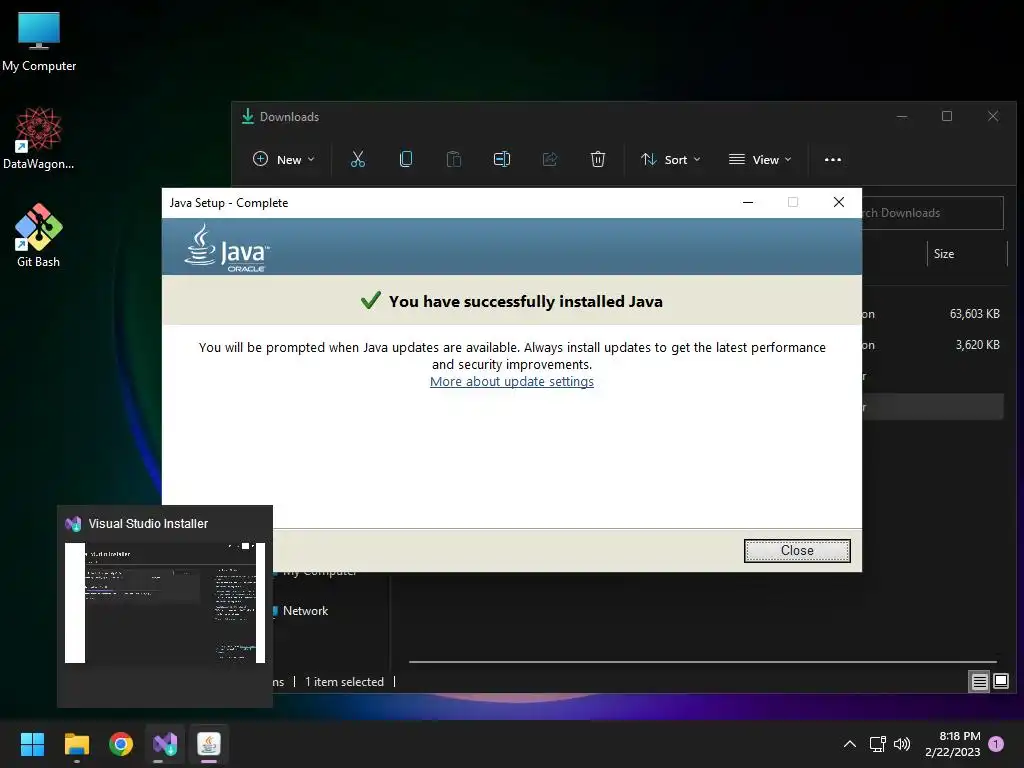Screen dimensions: 1024x768
Task: Open the Sort dropdown in Downloads window
Action: (x=671, y=159)
